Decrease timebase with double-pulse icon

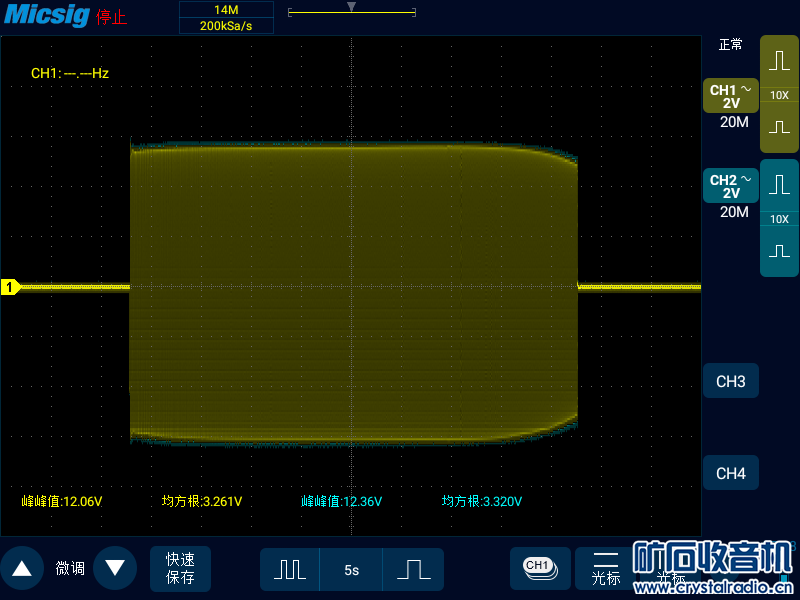[290, 569]
